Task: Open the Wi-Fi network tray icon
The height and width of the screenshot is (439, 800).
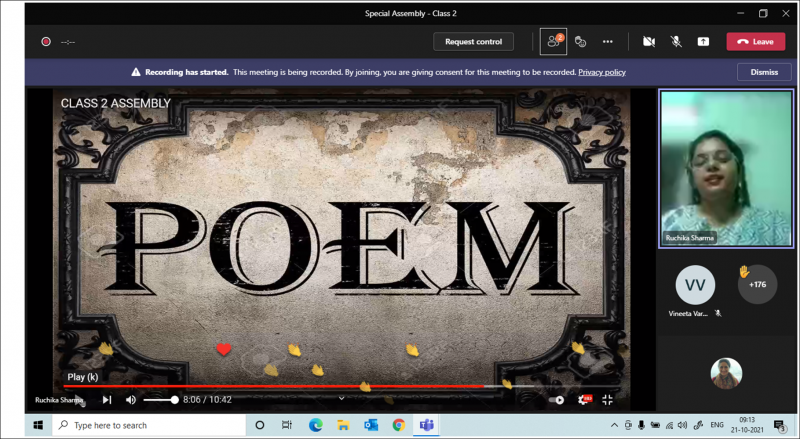Action: pyautogui.click(x=669, y=425)
